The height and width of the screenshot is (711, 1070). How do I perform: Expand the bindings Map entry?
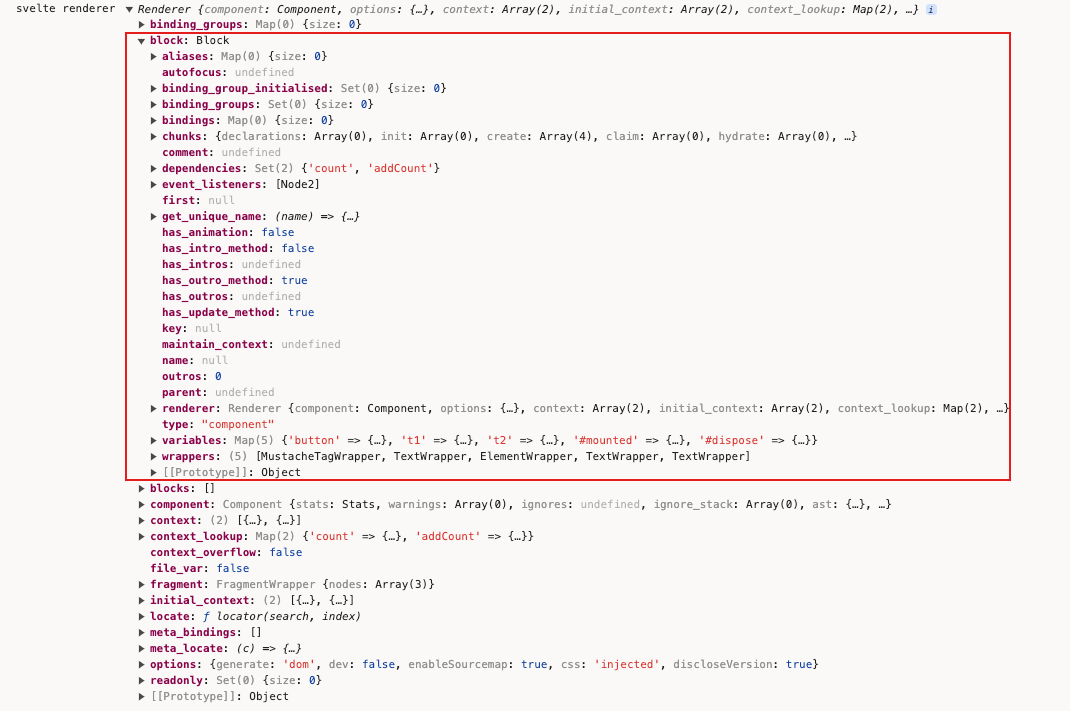[x=154, y=121]
